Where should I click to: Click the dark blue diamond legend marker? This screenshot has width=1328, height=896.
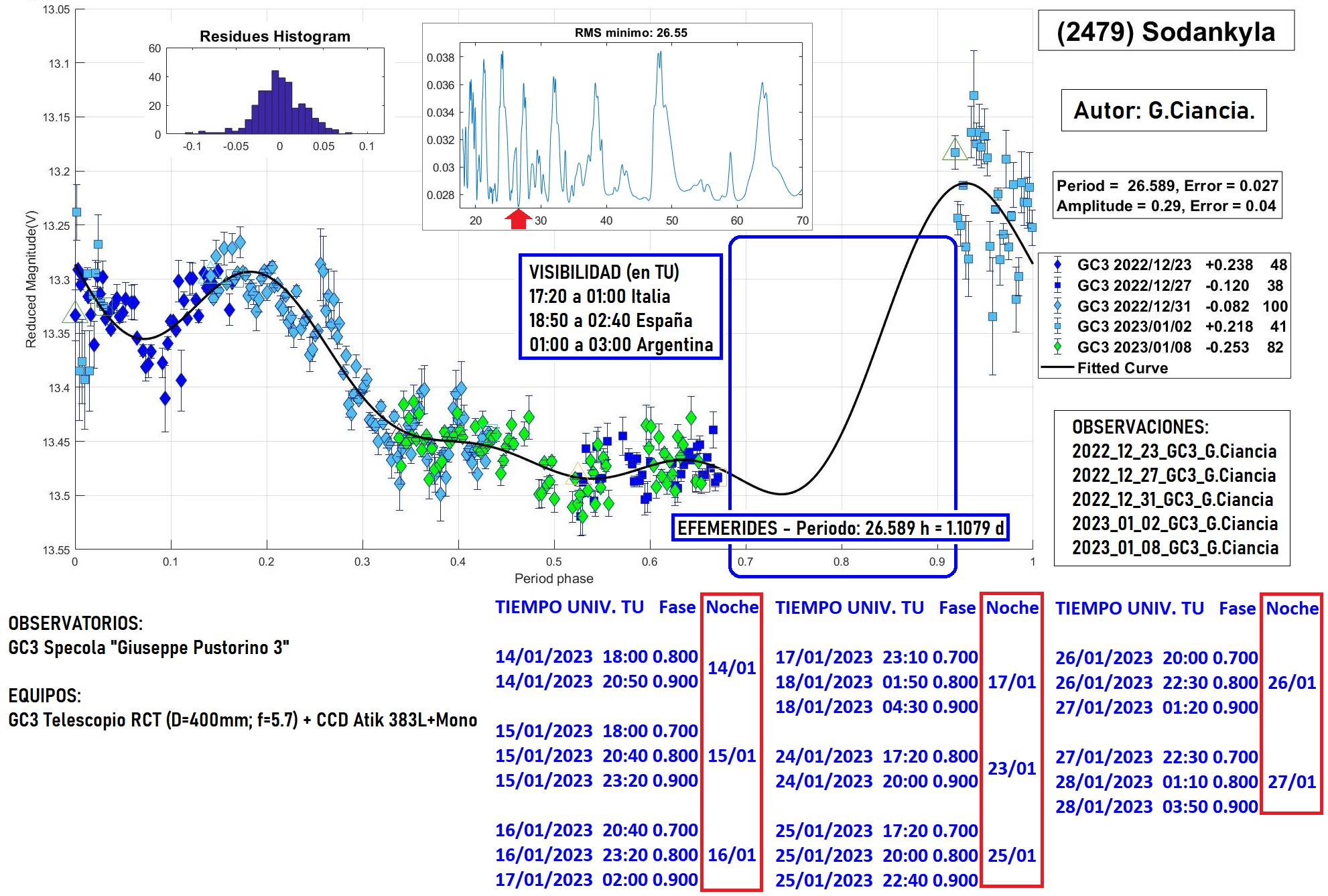[x=1057, y=265]
